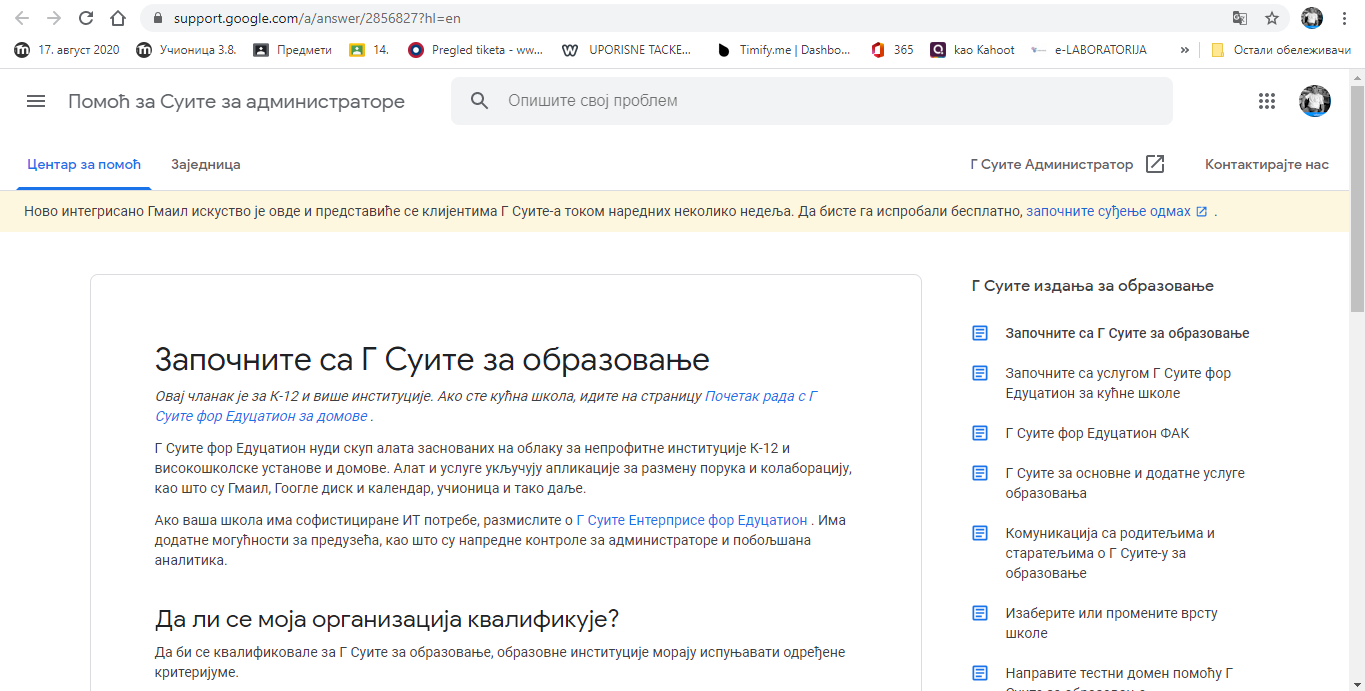Click the Google account avatar in page header
This screenshot has height=691, width=1365.
click(x=1314, y=101)
